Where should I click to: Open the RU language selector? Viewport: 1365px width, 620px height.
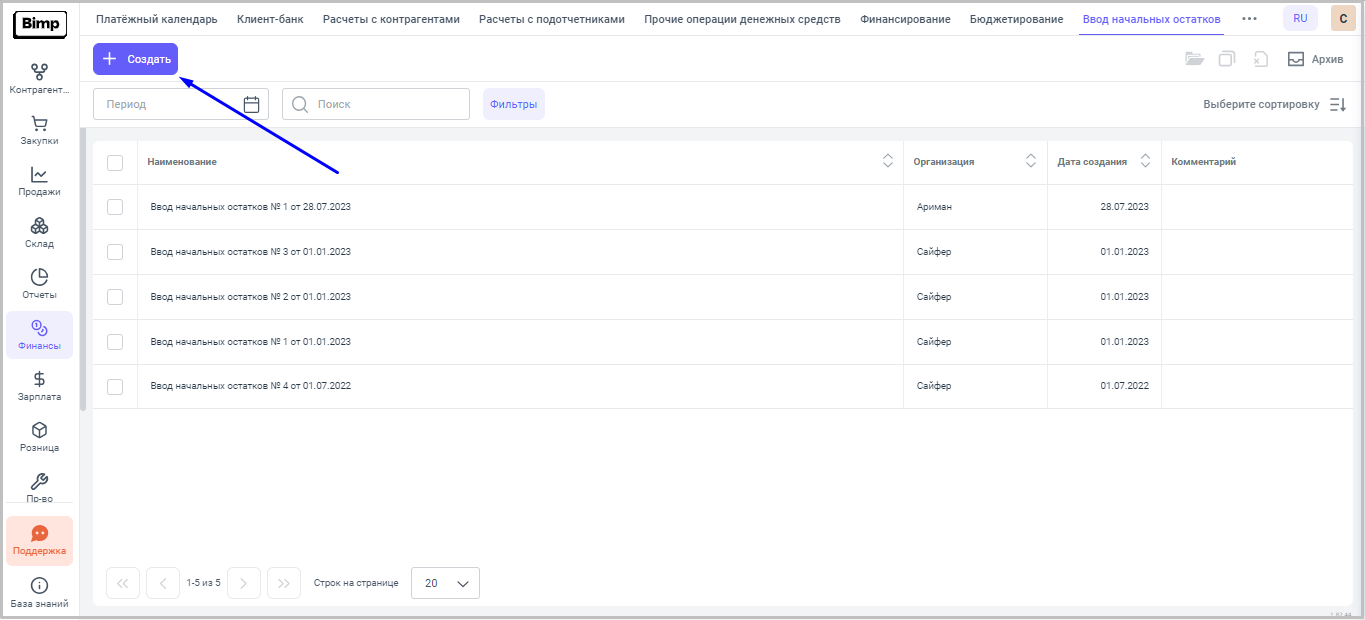(1300, 18)
